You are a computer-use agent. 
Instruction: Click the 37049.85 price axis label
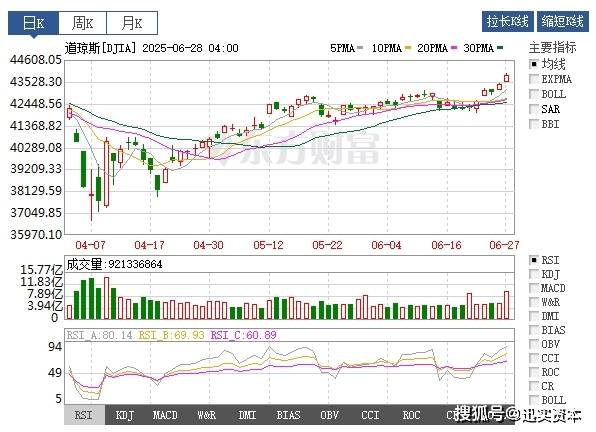click(x=36, y=212)
